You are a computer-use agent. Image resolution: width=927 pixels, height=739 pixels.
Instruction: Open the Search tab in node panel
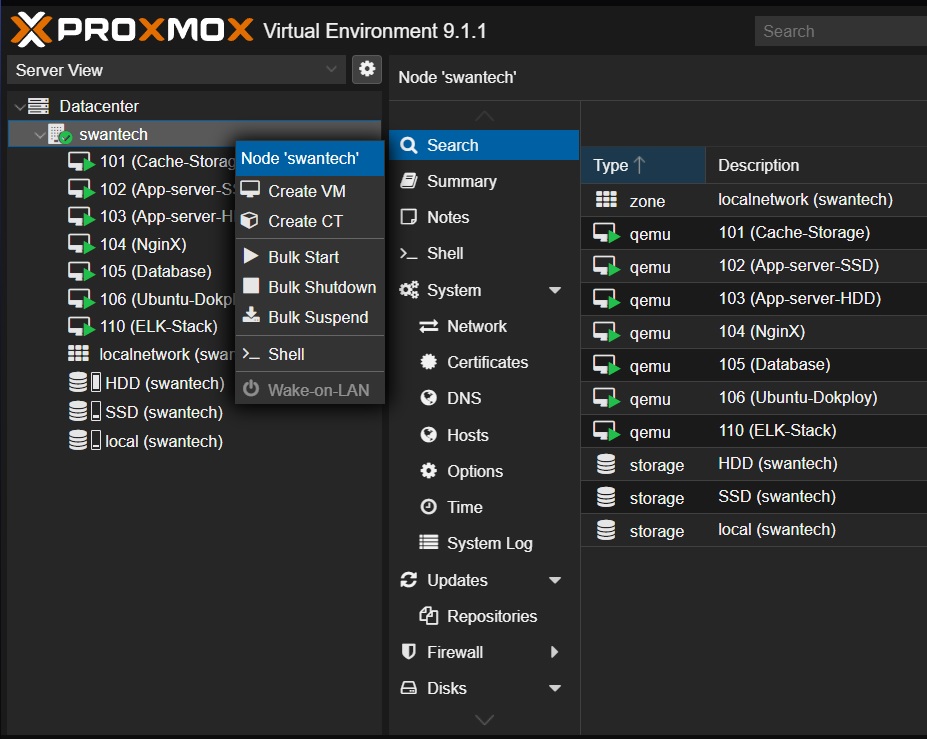[484, 145]
